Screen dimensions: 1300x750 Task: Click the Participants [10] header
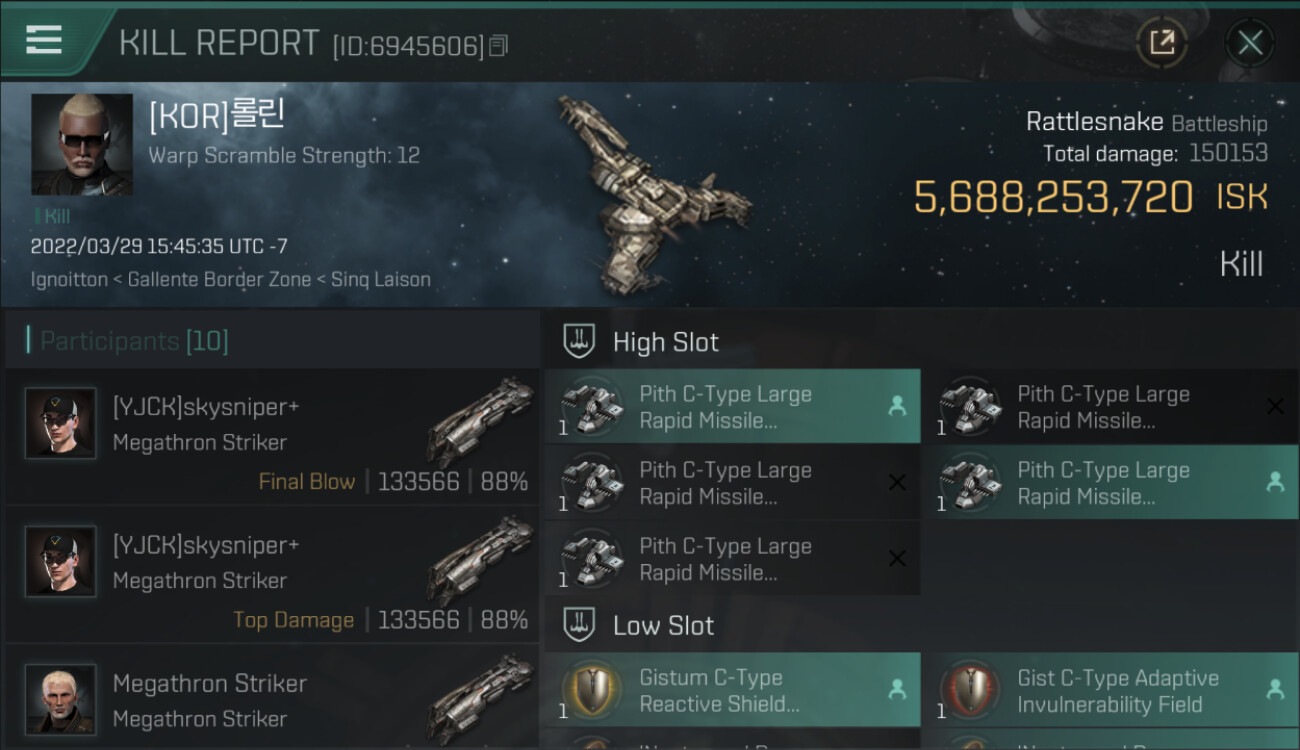[x=134, y=342]
